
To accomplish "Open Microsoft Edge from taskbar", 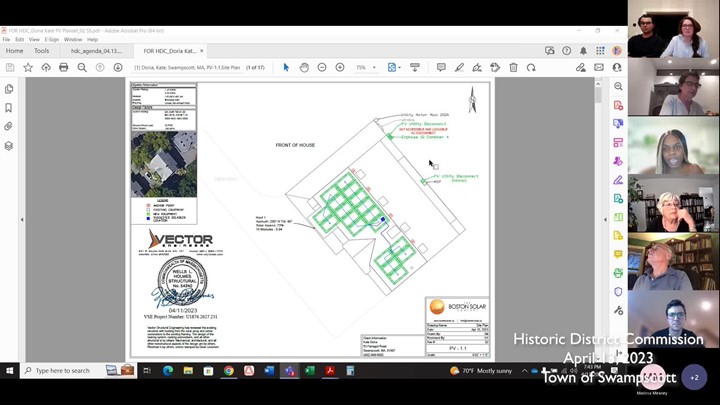I will pyautogui.click(x=168, y=371).
